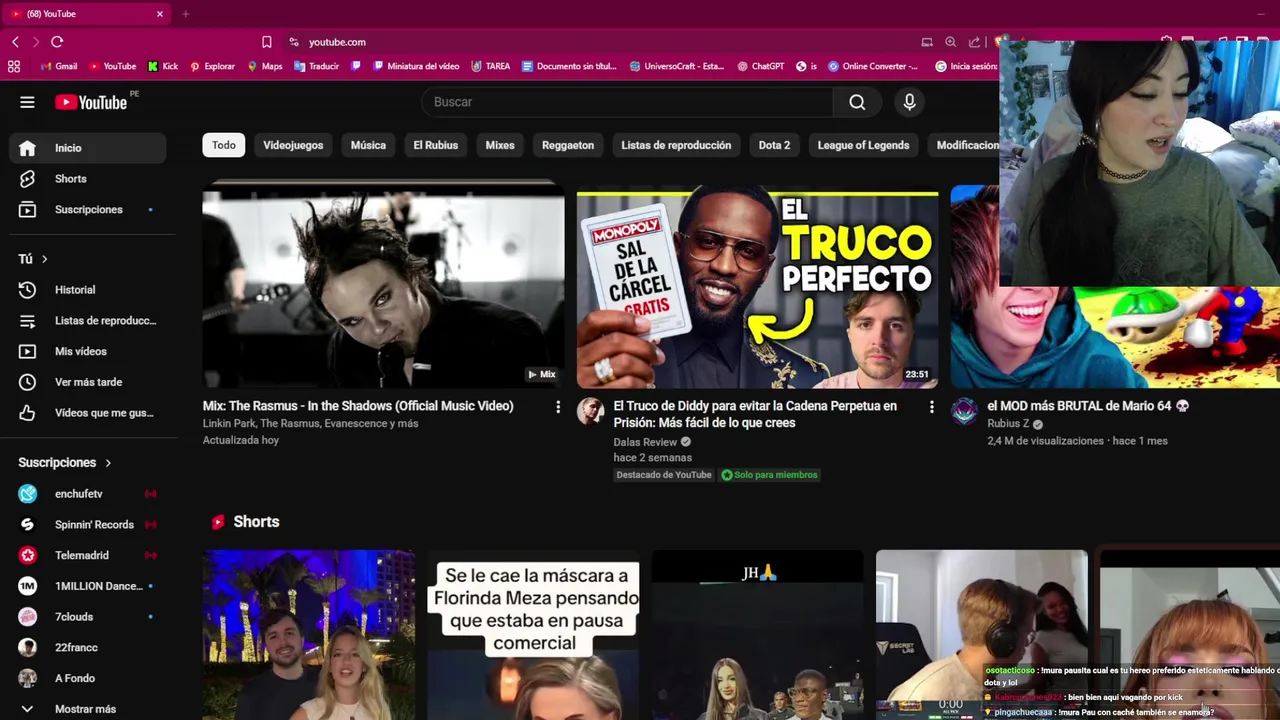Open the YouTube hamburger guide menu
Viewport: 1280px width, 720px height.
(x=27, y=102)
